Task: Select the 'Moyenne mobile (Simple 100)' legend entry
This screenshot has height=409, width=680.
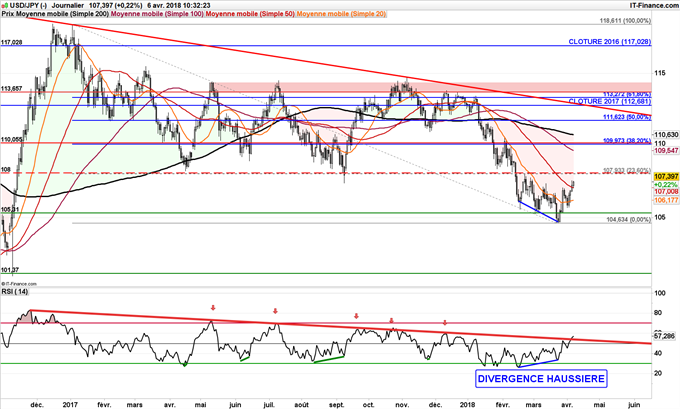Action: (x=157, y=14)
